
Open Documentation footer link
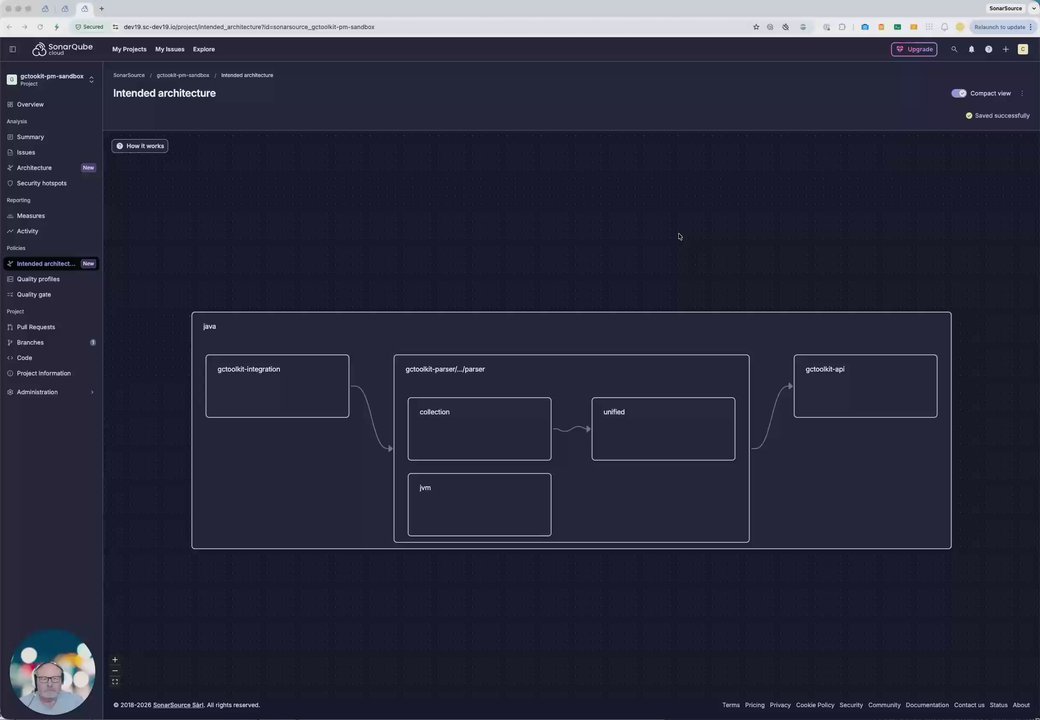tap(927, 705)
